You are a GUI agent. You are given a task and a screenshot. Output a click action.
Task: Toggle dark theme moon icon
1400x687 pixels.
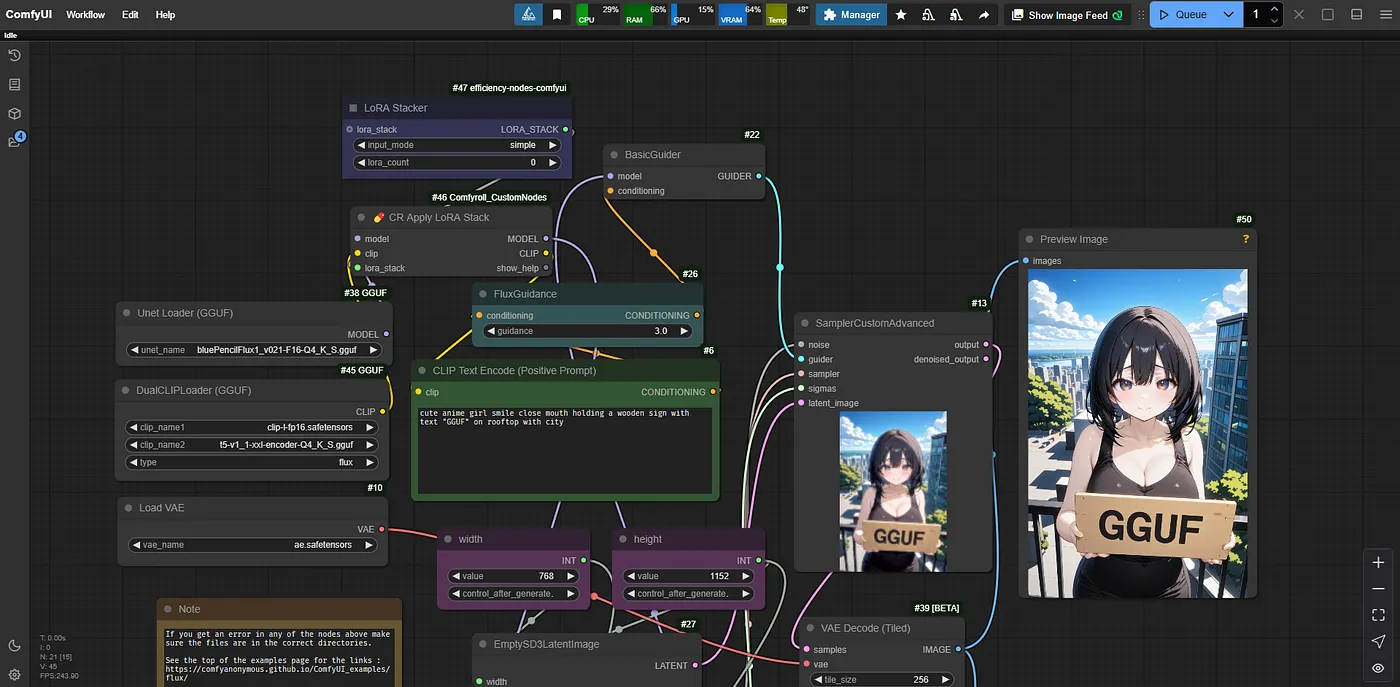click(x=14, y=646)
